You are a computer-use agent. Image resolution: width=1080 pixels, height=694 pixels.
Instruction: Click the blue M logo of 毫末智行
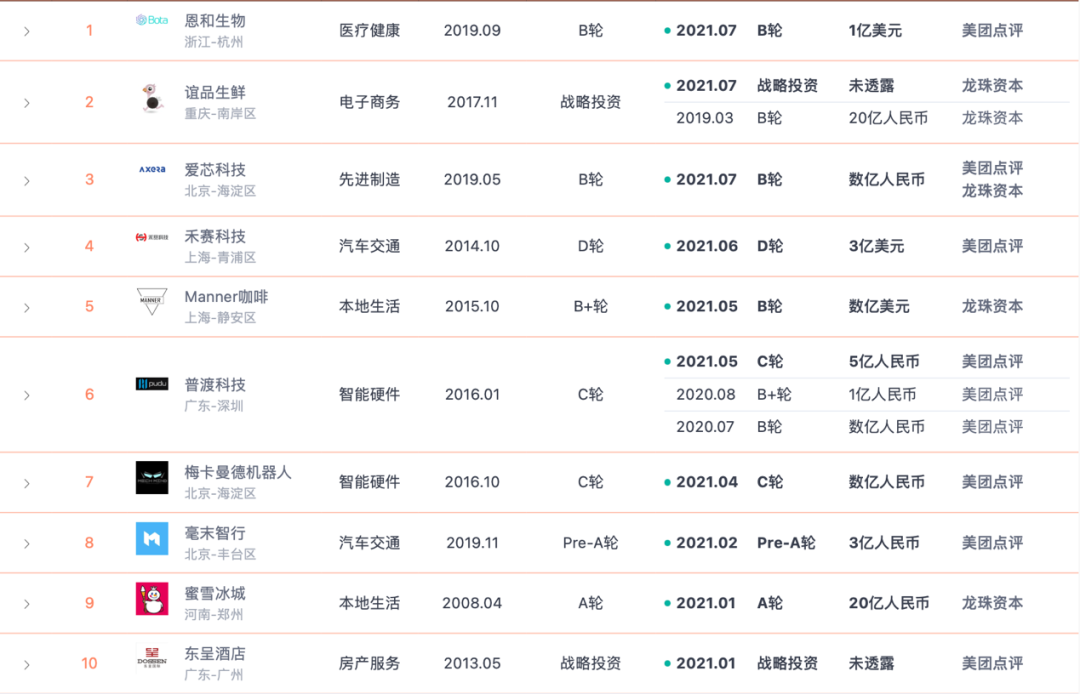click(152, 538)
